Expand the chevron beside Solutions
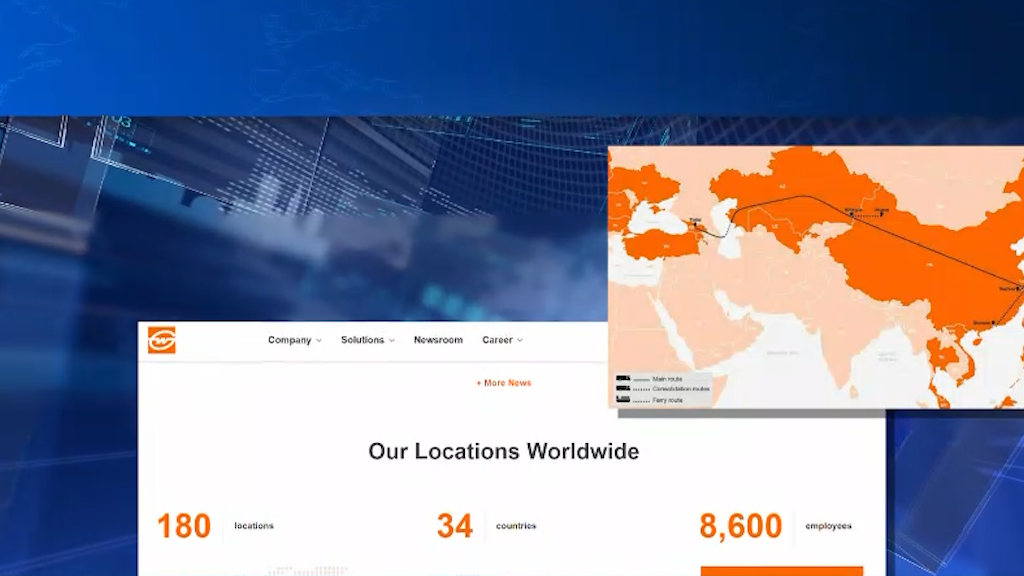This screenshot has height=576, width=1024. [x=392, y=341]
